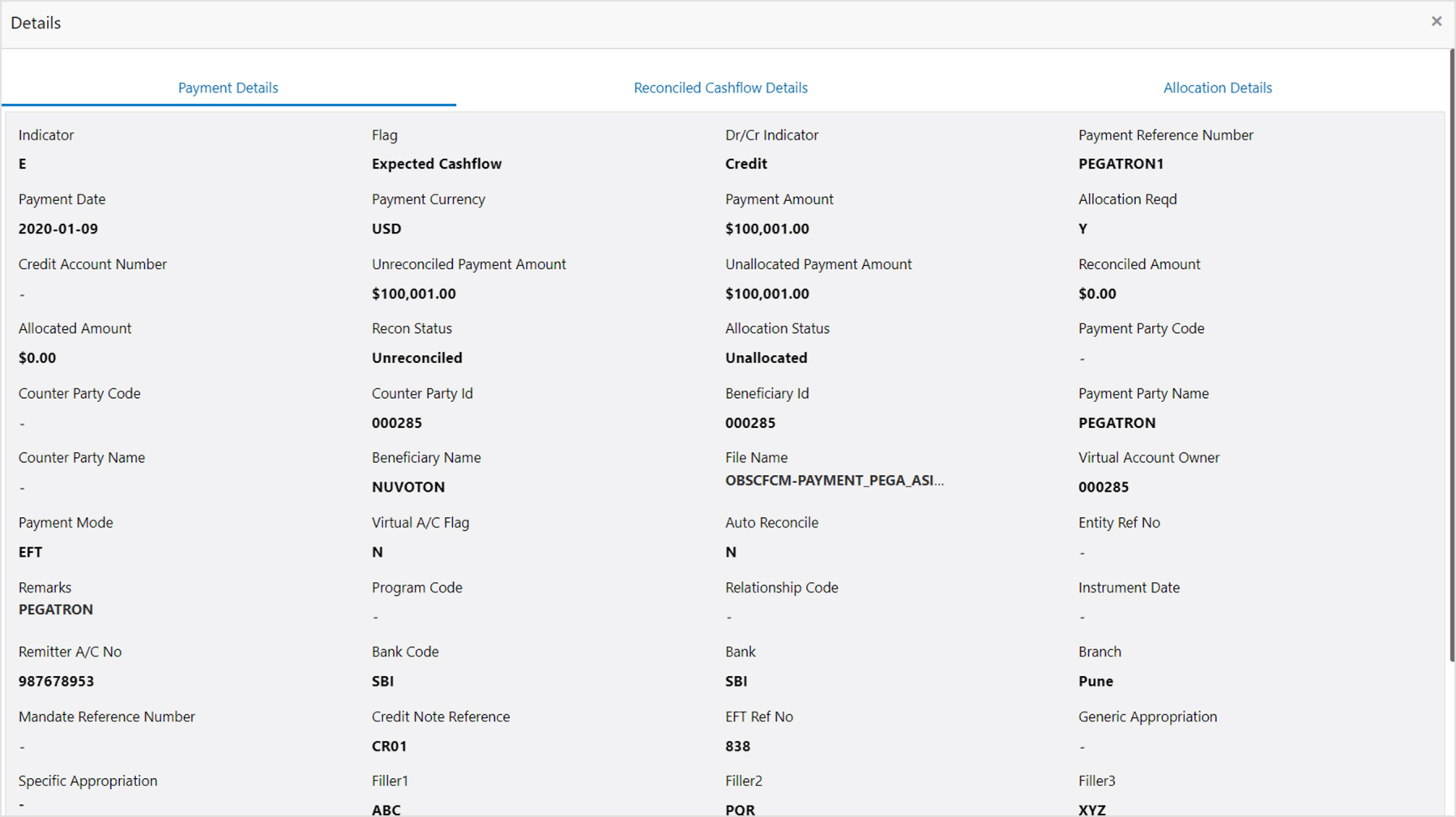Viewport: 1456px width, 817px height.
Task: Select the Beneficiary Id value 000285
Action: click(x=750, y=422)
